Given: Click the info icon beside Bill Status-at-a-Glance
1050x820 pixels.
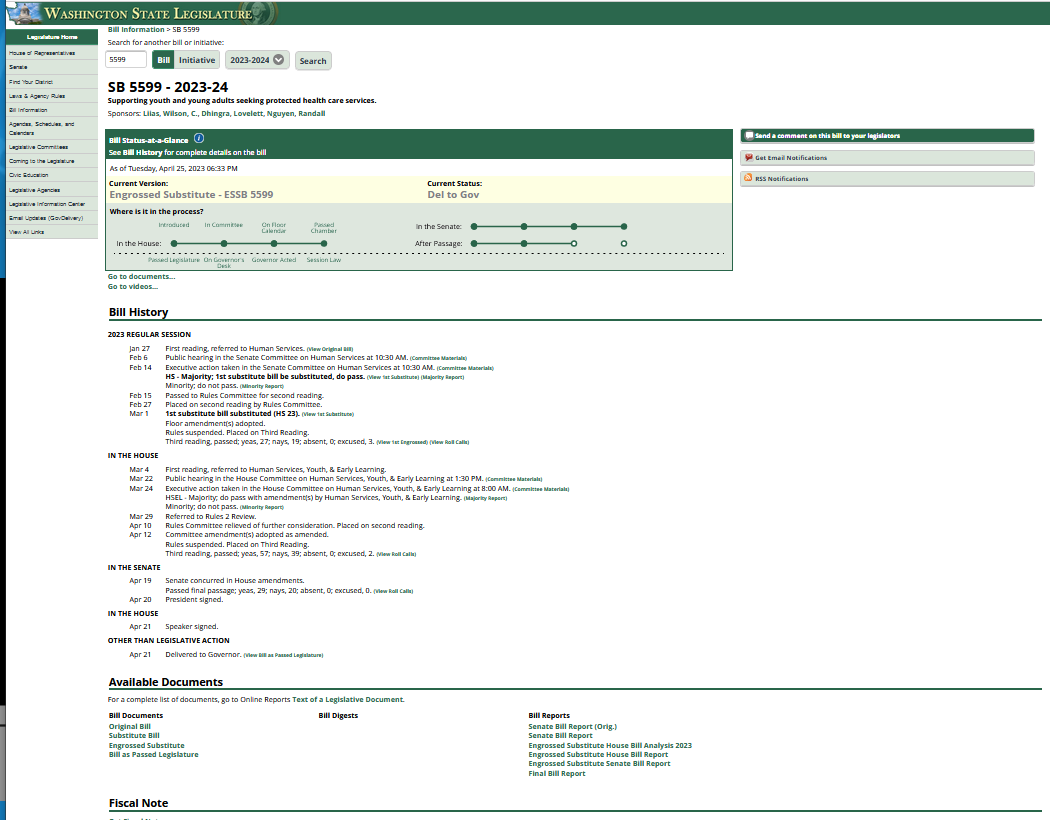Looking at the screenshot, I should point(199,139).
